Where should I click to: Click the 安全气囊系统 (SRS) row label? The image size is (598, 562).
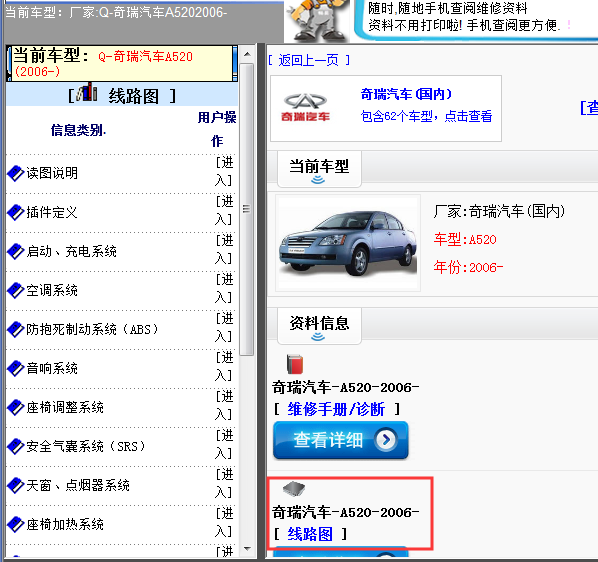[86, 446]
